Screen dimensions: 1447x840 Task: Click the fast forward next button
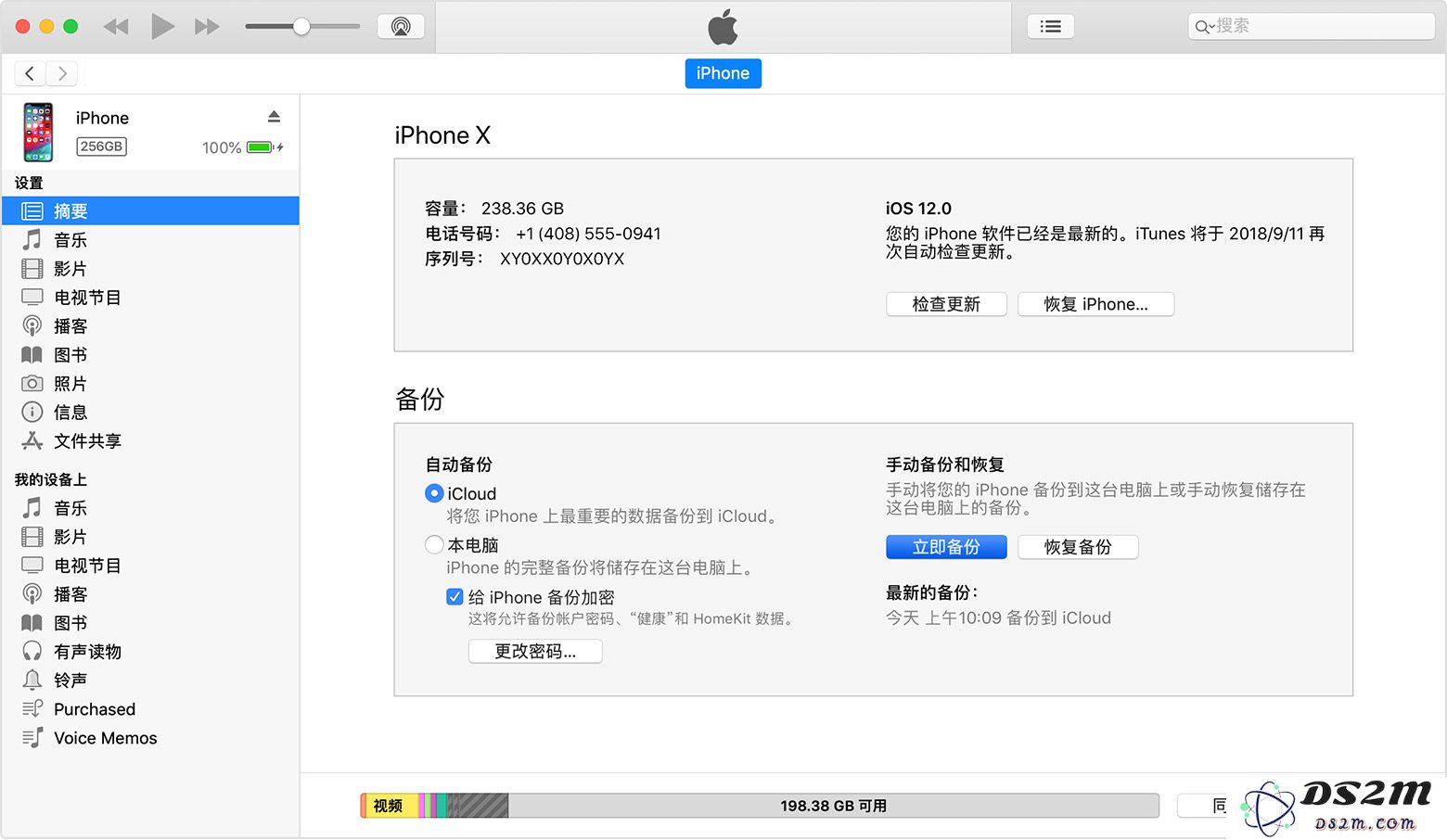click(207, 27)
